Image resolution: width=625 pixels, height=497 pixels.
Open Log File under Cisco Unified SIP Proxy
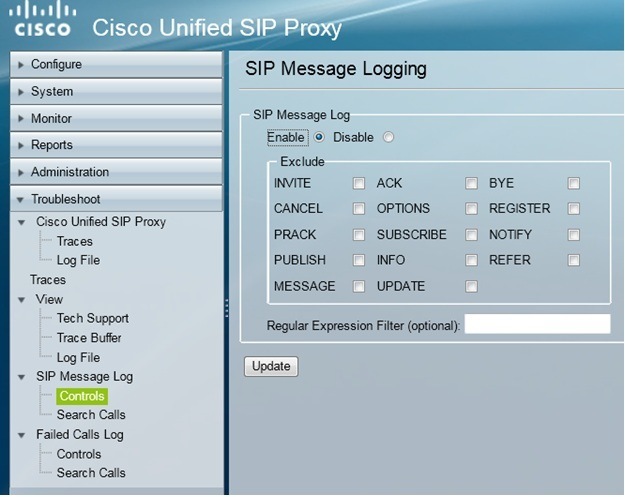78,260
